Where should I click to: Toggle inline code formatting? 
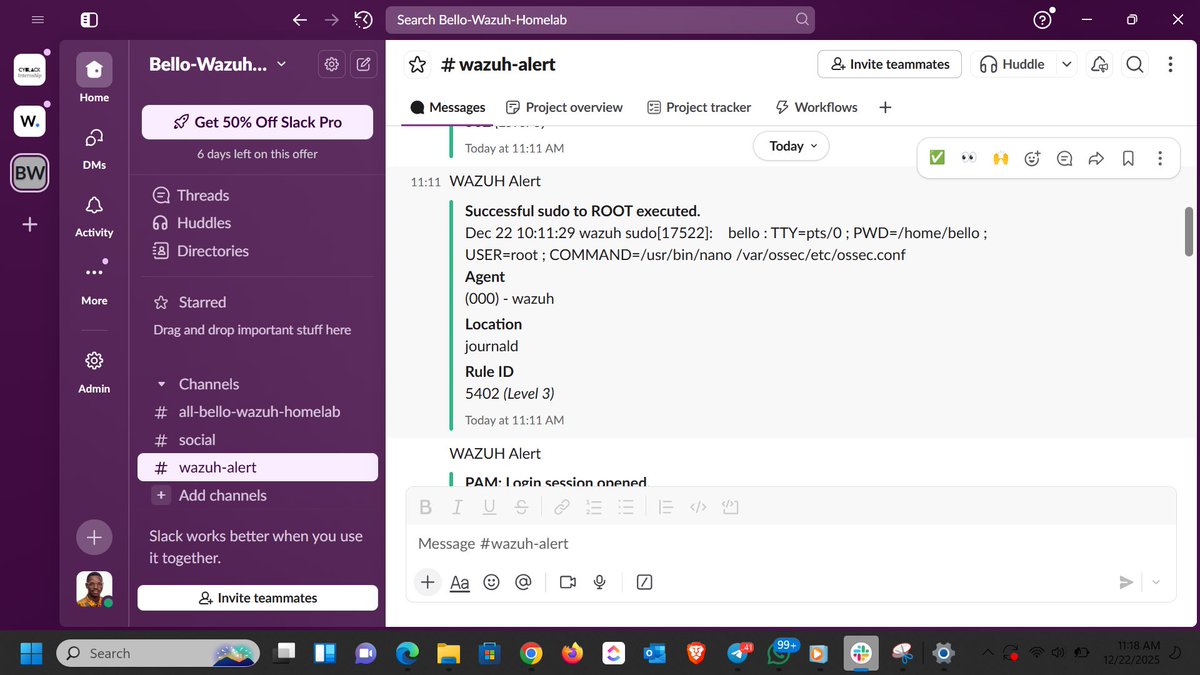pos(699,507)
